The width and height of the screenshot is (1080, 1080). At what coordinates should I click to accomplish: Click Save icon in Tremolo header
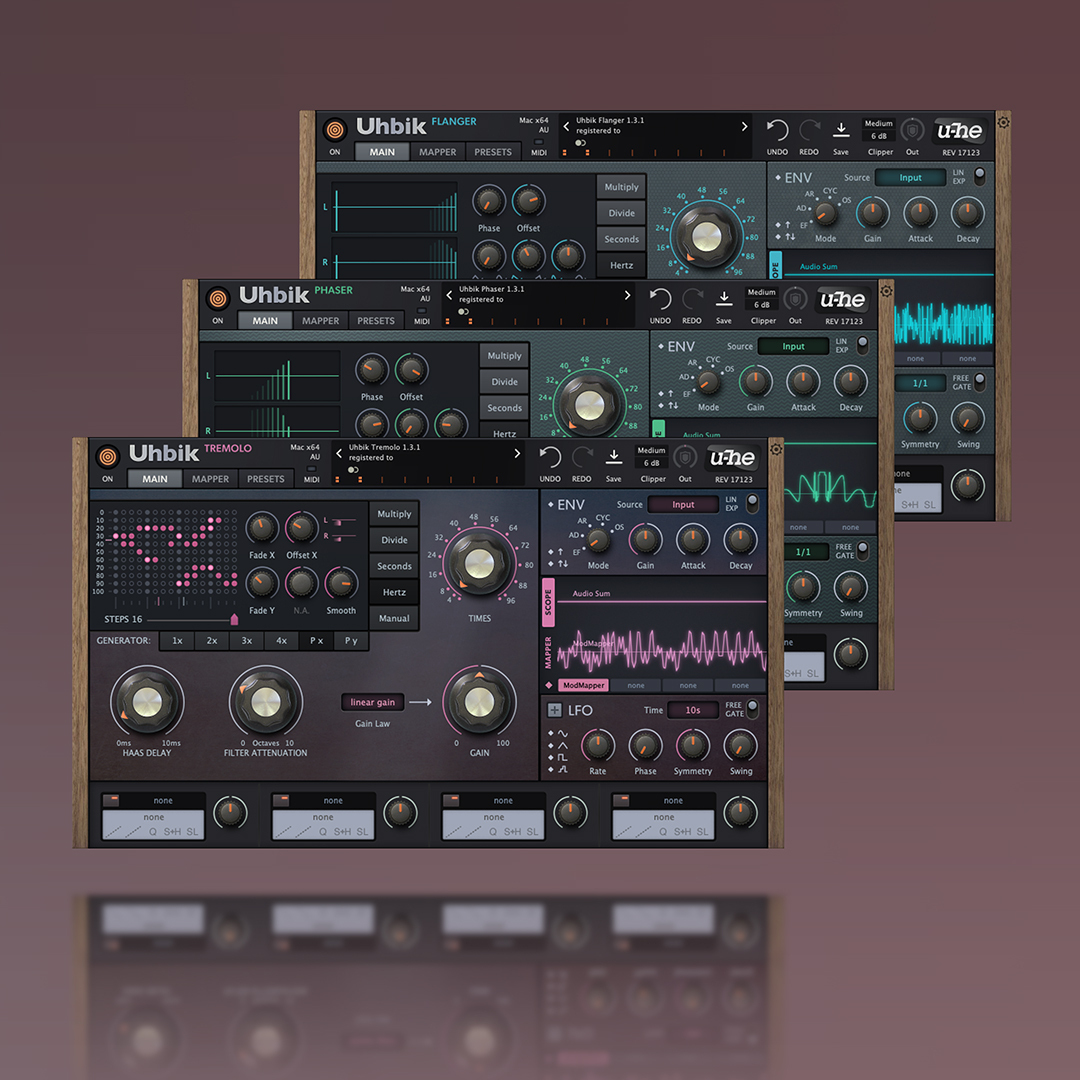pos(613,456)
